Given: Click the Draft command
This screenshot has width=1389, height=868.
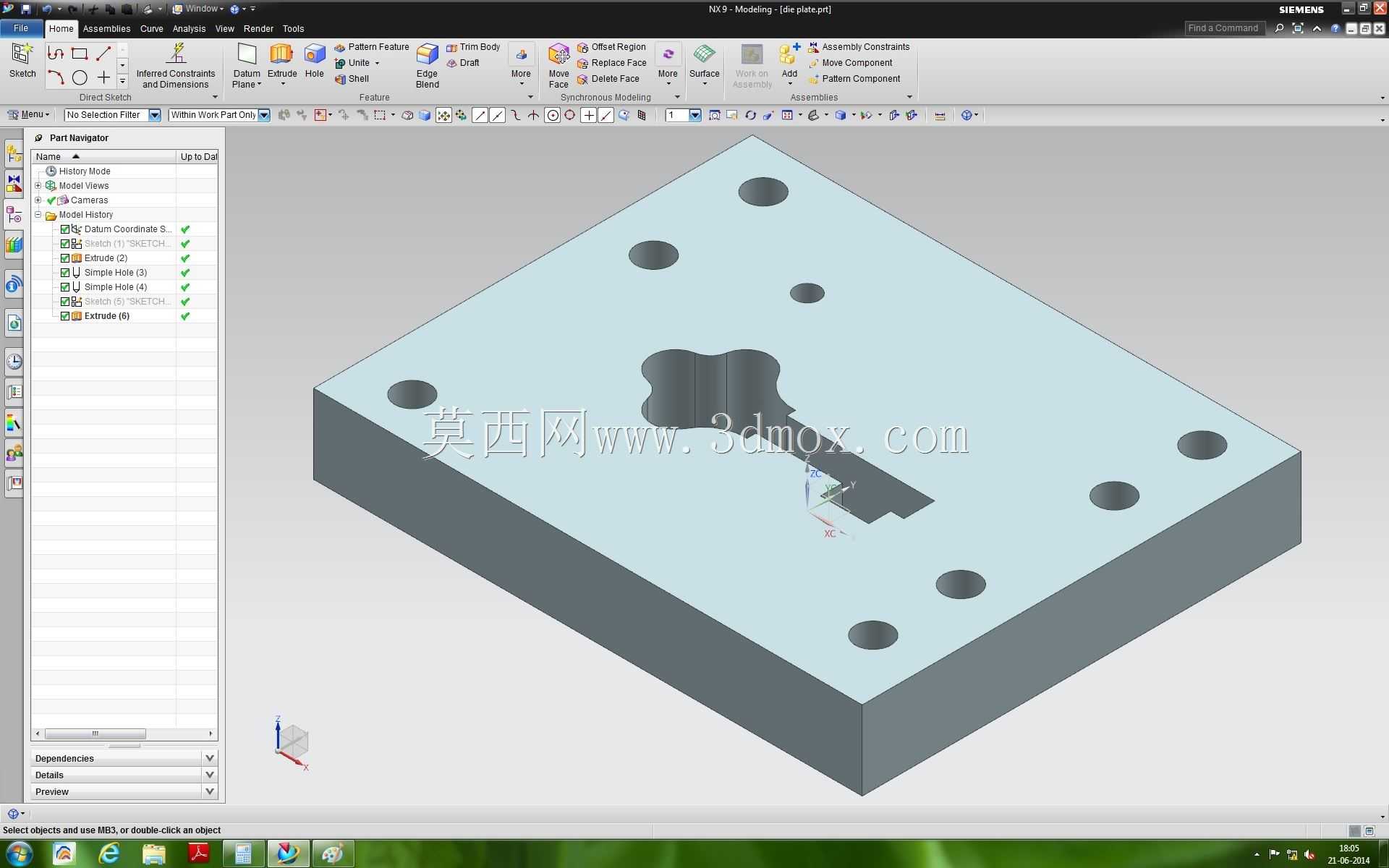Looking at the screenshot, I should click(463, 63).
